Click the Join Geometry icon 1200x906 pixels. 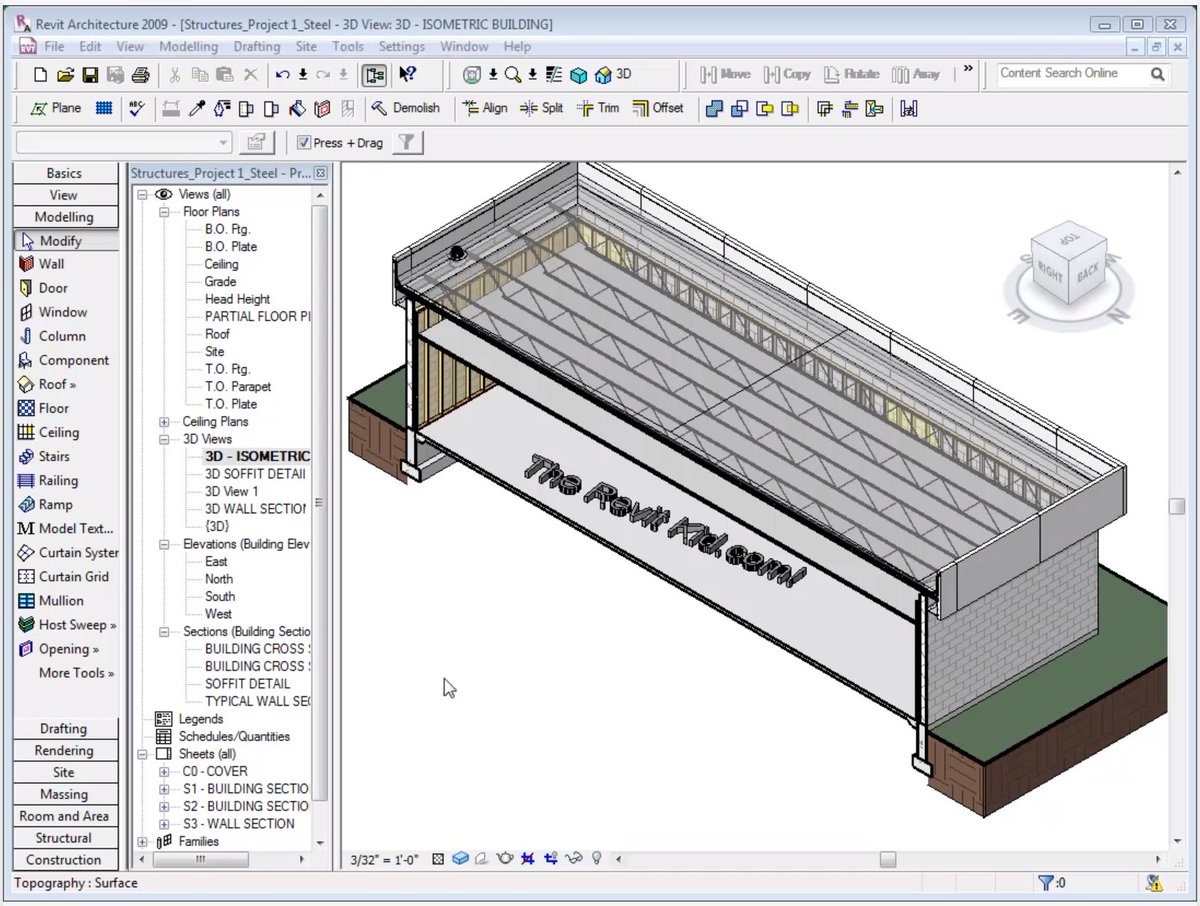click(x=715, y=108)
